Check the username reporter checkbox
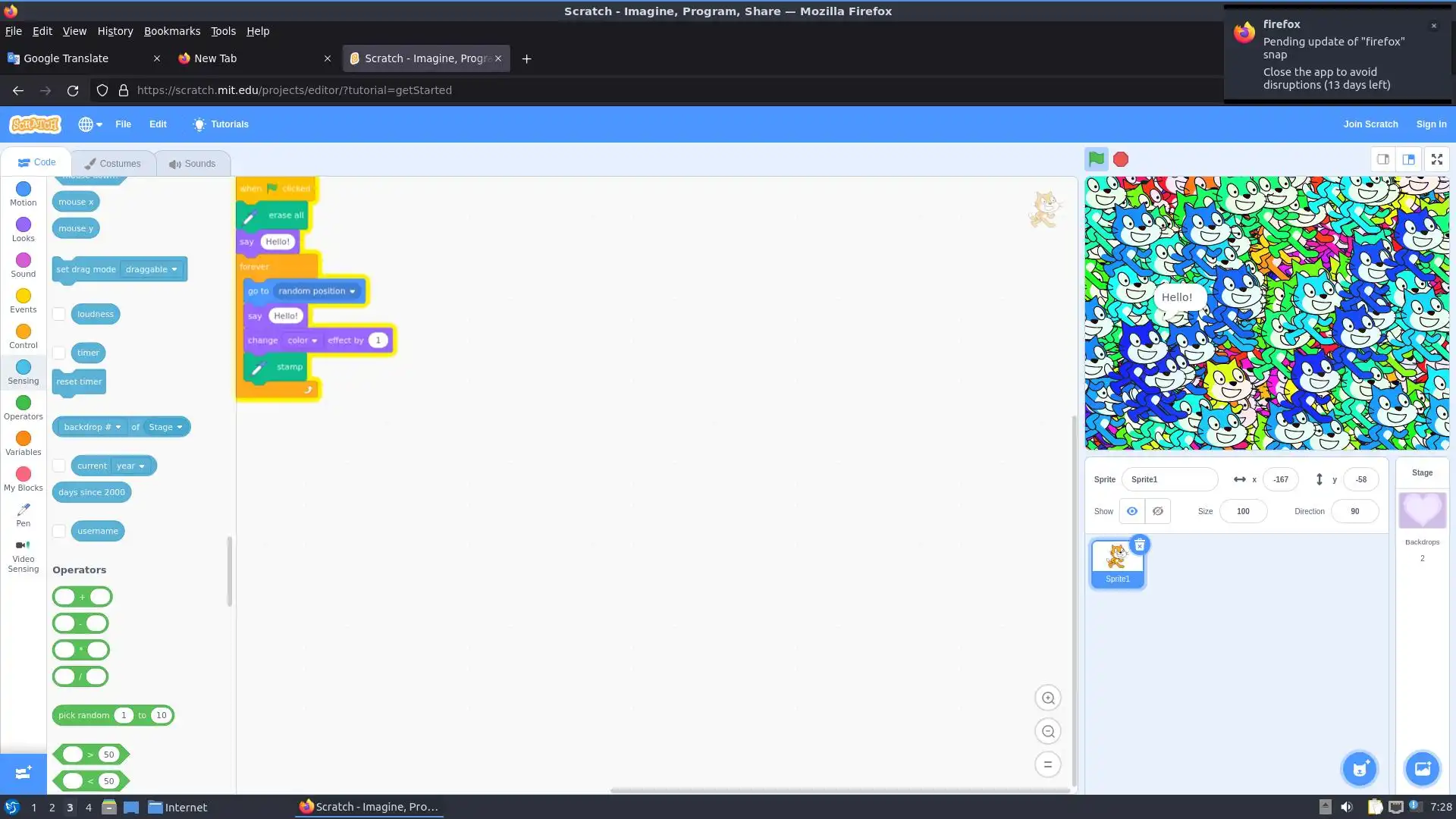The width and height of the screenshot is (1456, 819). (x=59, y=531)
